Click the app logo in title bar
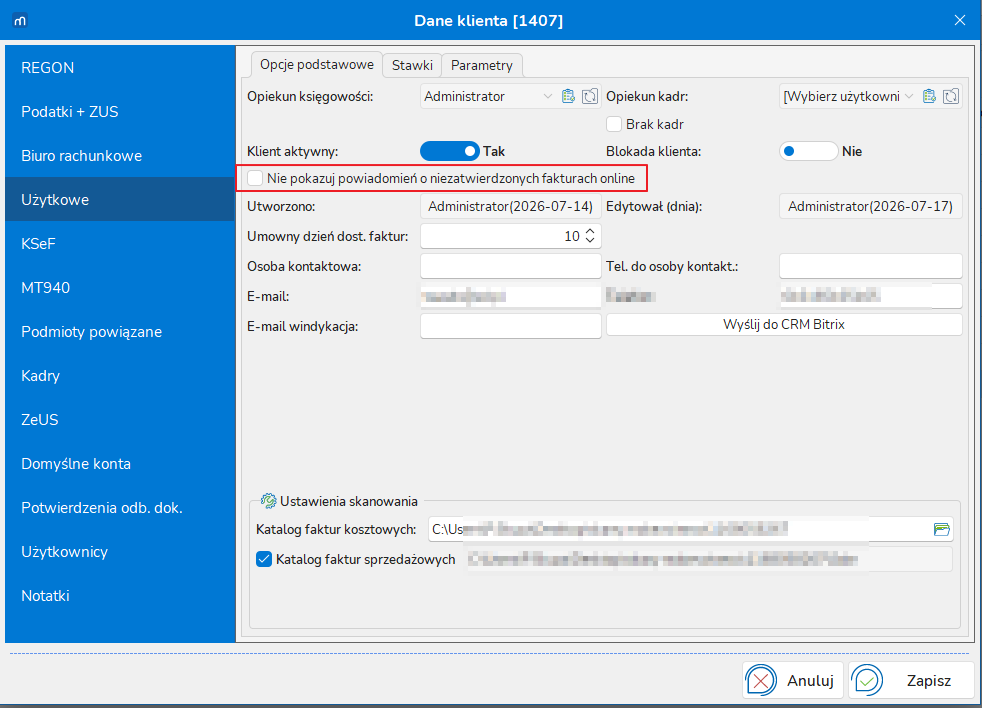Image resolution: width=982 pixels, height=708 pixels. (x=20, y=21)
